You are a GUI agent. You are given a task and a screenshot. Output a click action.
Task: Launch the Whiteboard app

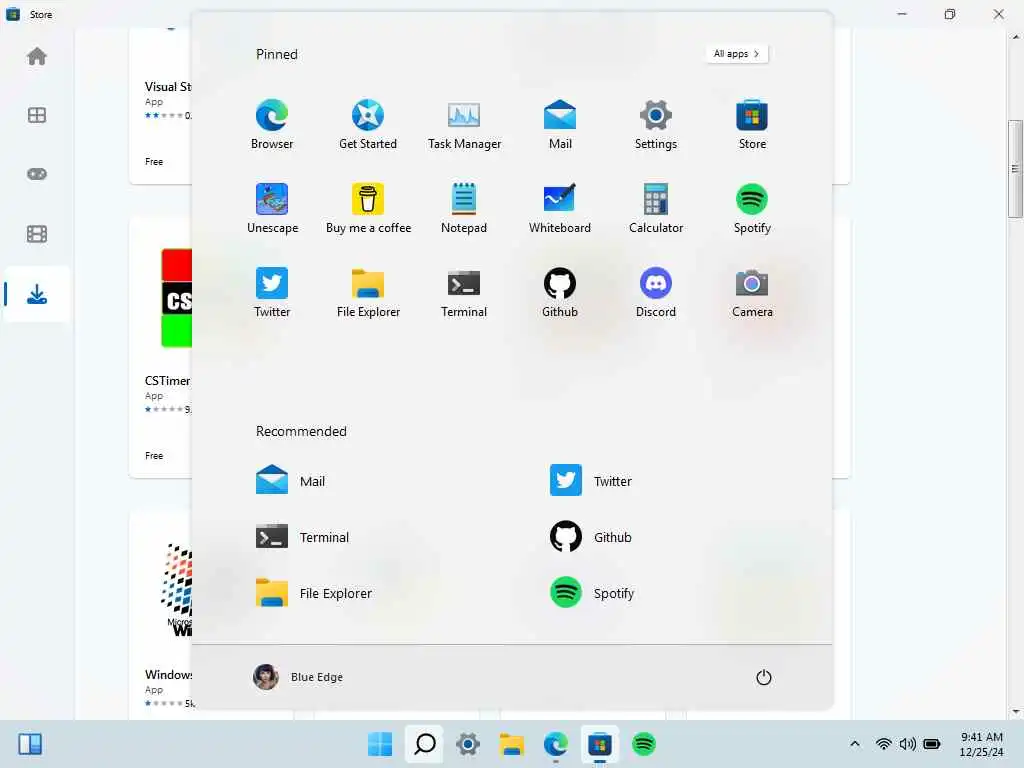560,208
